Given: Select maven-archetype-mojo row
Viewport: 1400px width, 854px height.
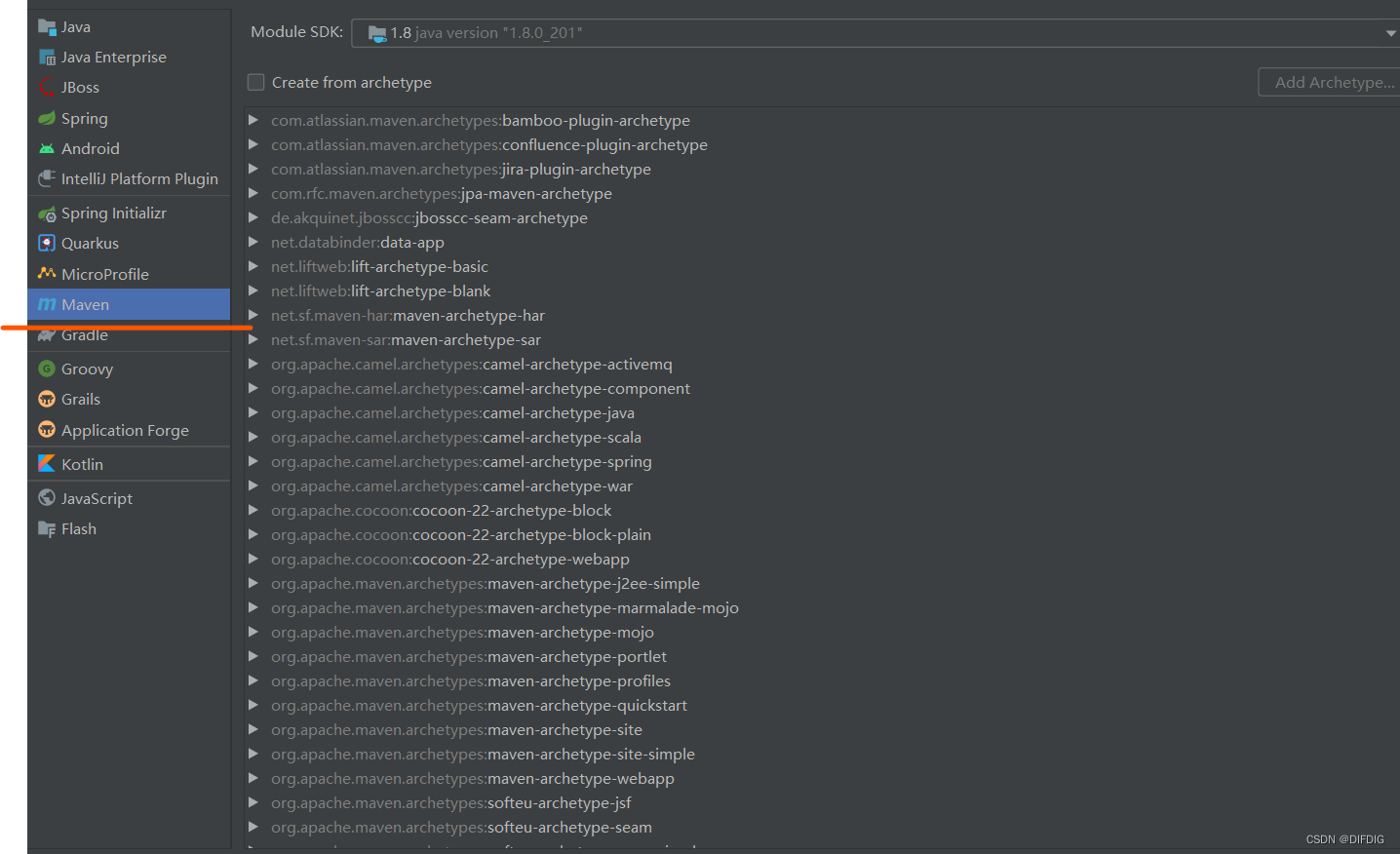Looking at the screenshot, I should [822, 632].
